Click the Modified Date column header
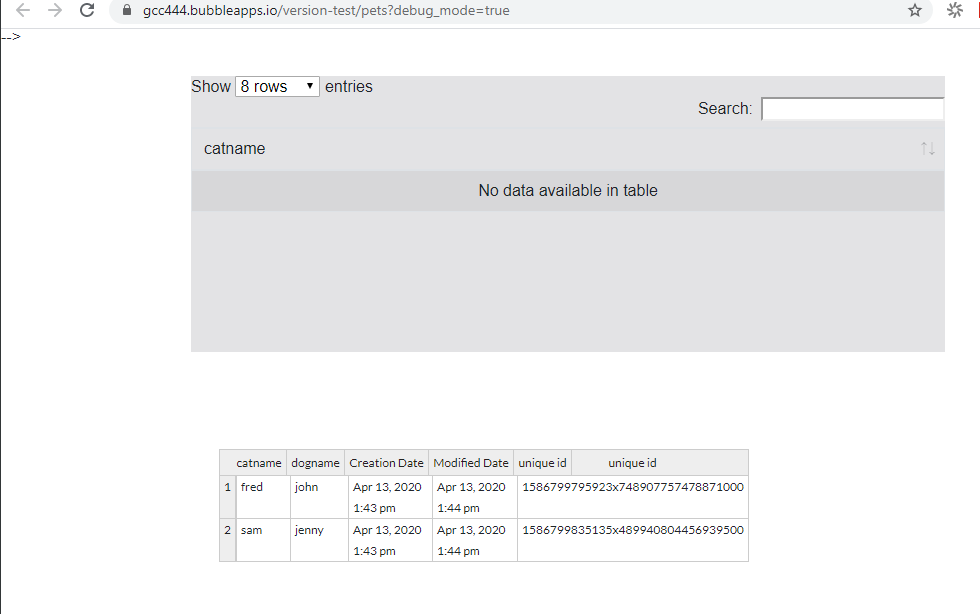 471,463
